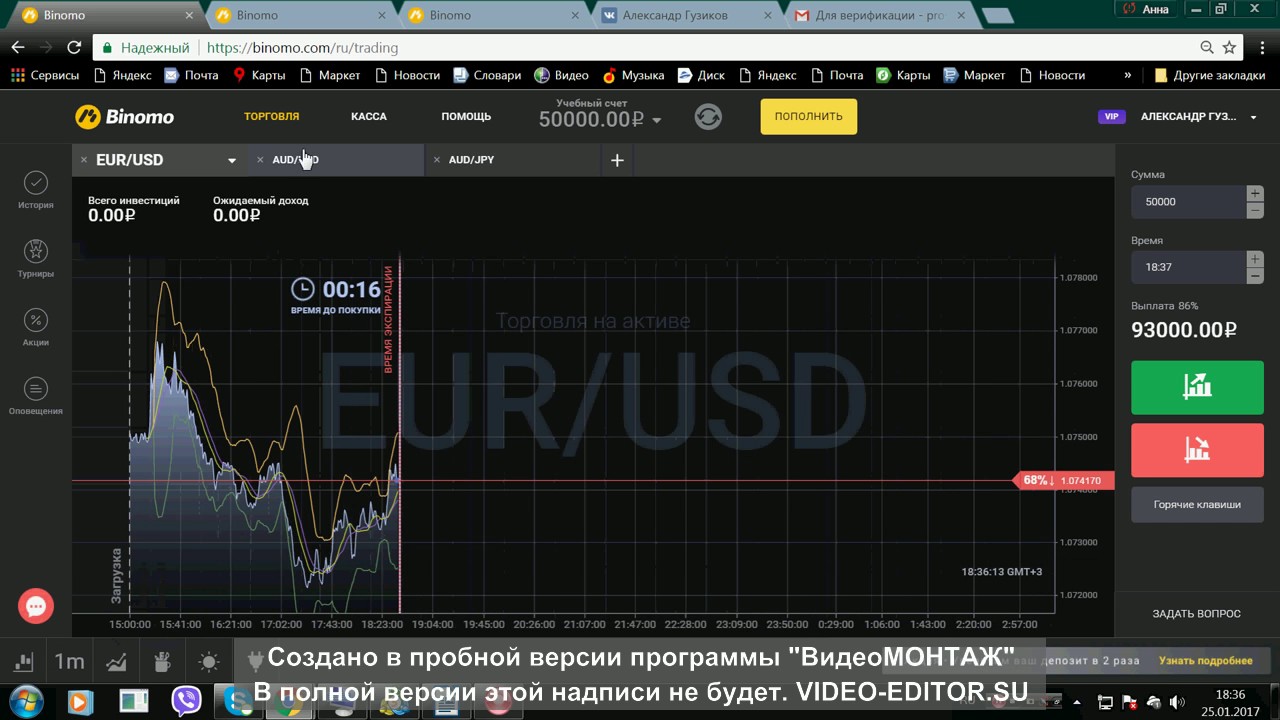This screenshot has height=720, width=1280.
Task: Open the browser zoom magnifier icon
Action: coord(1207,47)
